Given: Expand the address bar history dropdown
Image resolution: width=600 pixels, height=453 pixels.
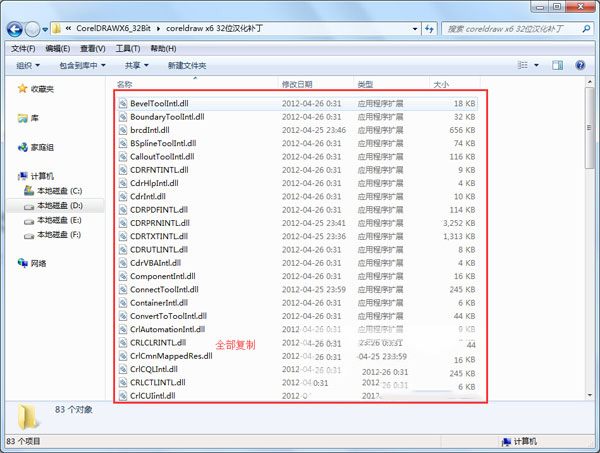Looking at the screenshot, I should coord(415,29).
